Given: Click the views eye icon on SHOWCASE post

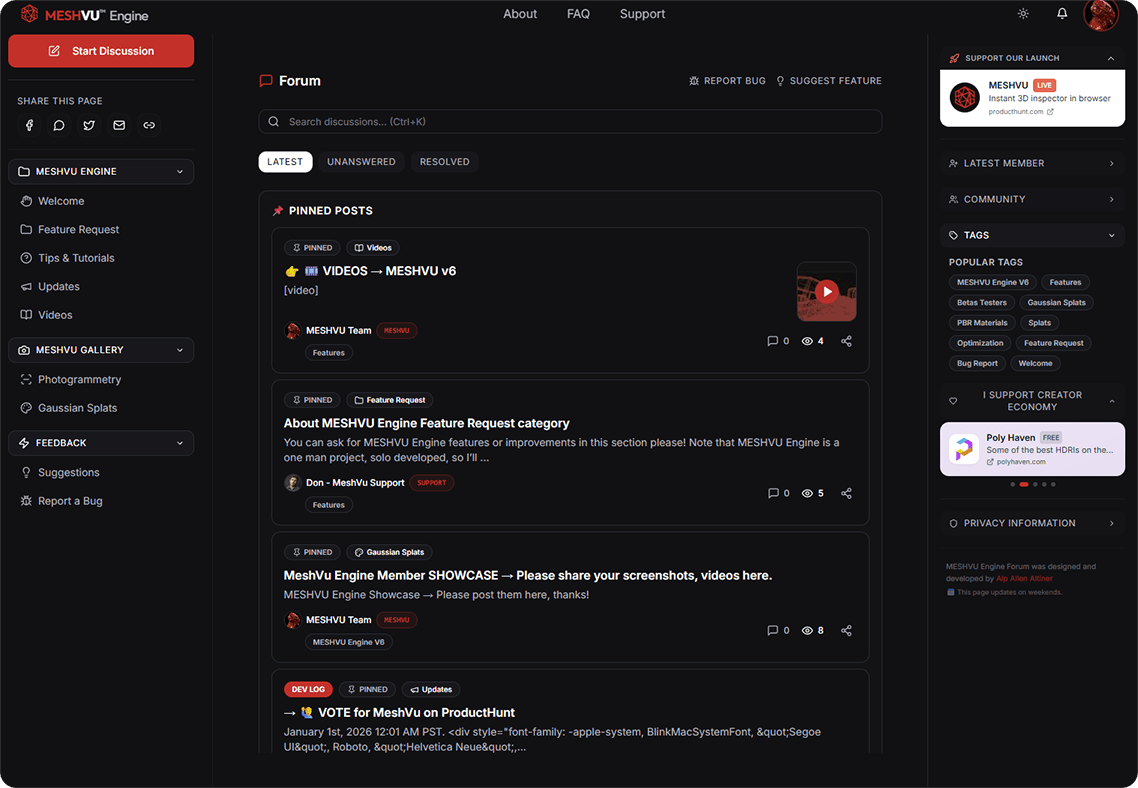Looking at the screenshot, I should pyautogui.click(x=807, y=631).
